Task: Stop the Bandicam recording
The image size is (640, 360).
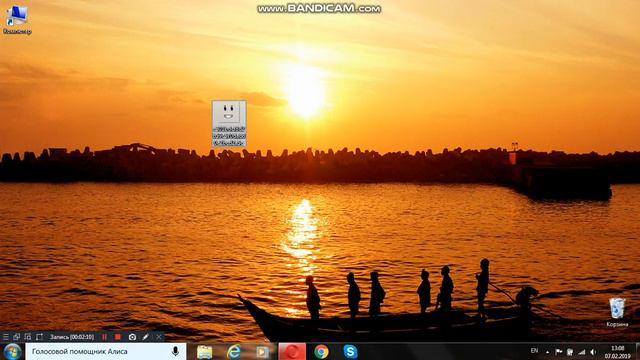Action: 118,337
